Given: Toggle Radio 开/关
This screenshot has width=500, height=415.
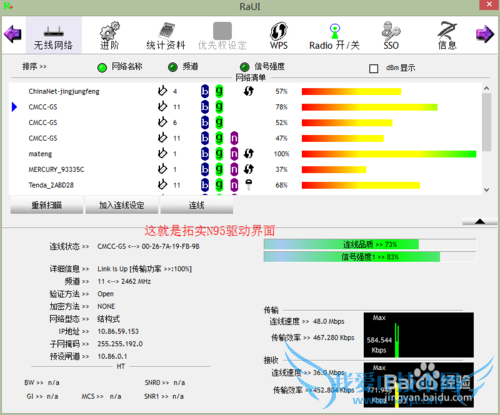Looking at the screenshot, I should (x=334, y=35).
